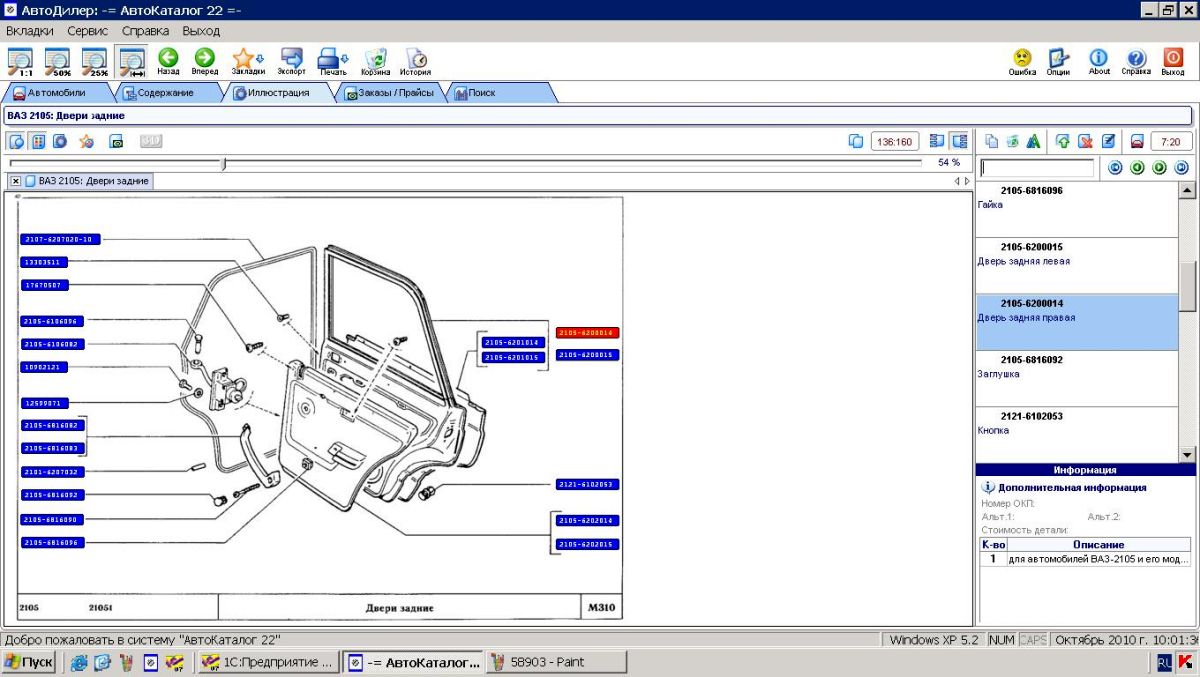The image size is (1200, 677).
Task: Open the История history icon
Action: tap(416, 61)
